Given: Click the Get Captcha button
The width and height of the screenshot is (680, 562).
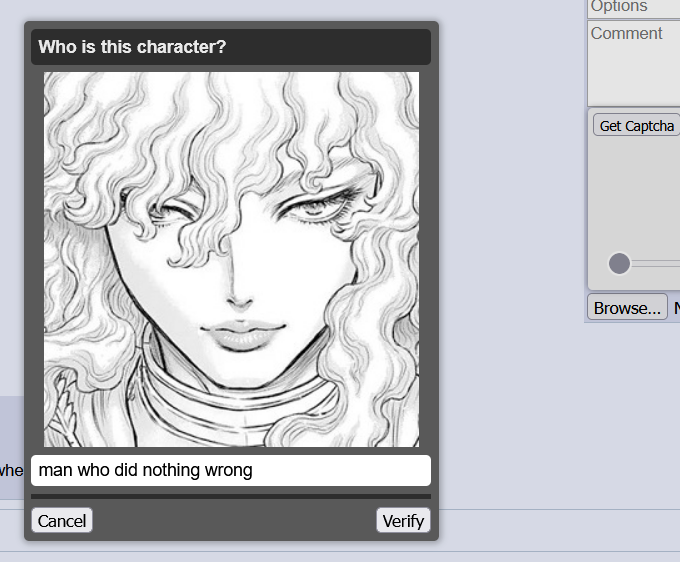Looking at the screenshot, I should (636, 125).
